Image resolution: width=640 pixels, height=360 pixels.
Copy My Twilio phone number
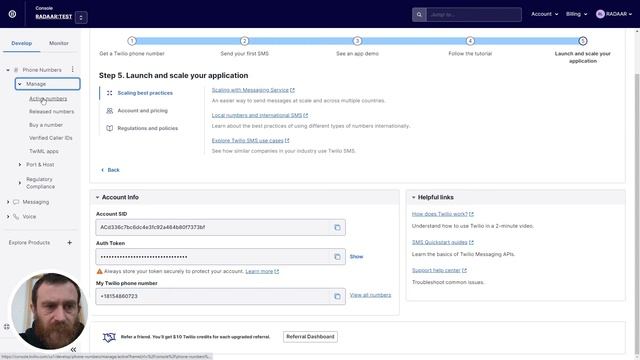coord(337,296)
